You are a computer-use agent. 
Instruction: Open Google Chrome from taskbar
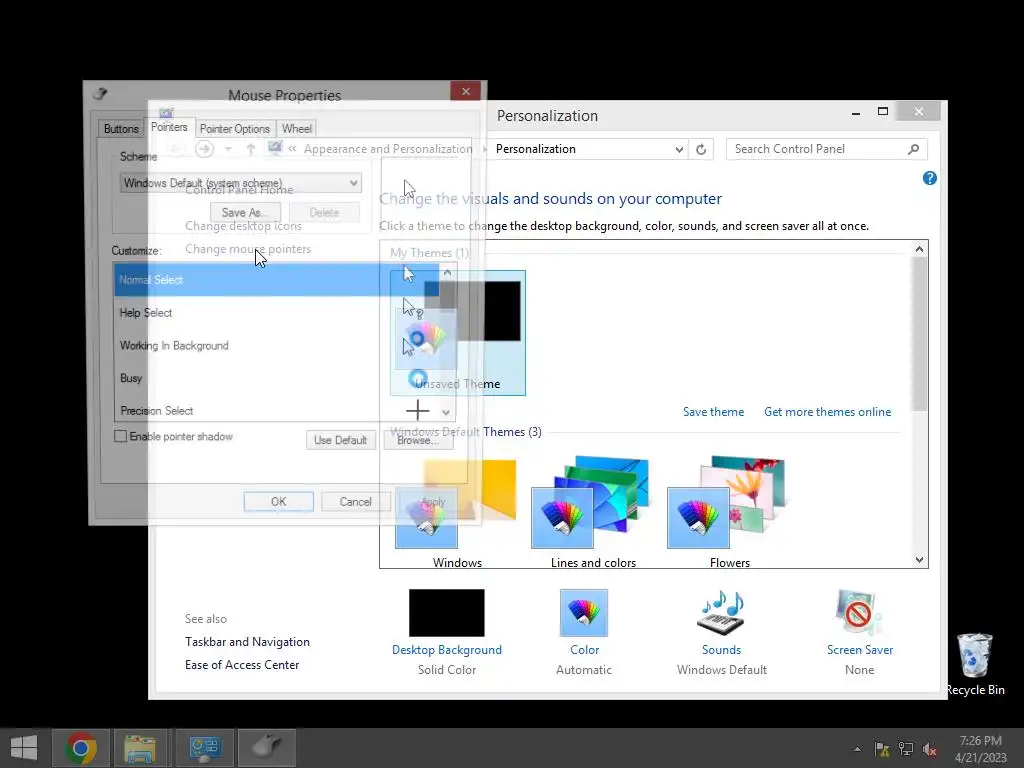(x=80, y=748)
